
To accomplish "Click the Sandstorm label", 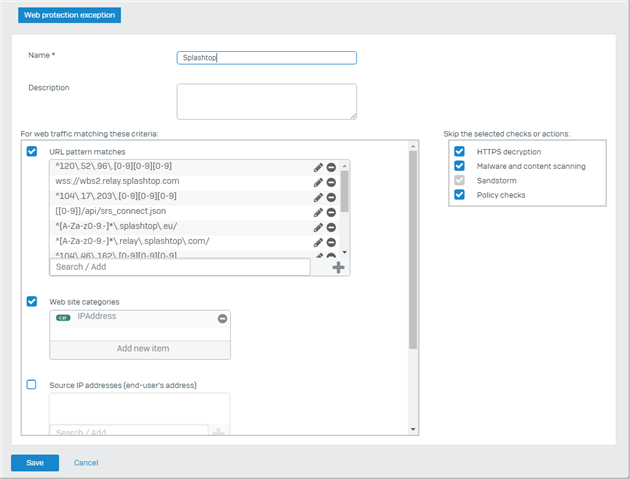I will click(497, 181).
